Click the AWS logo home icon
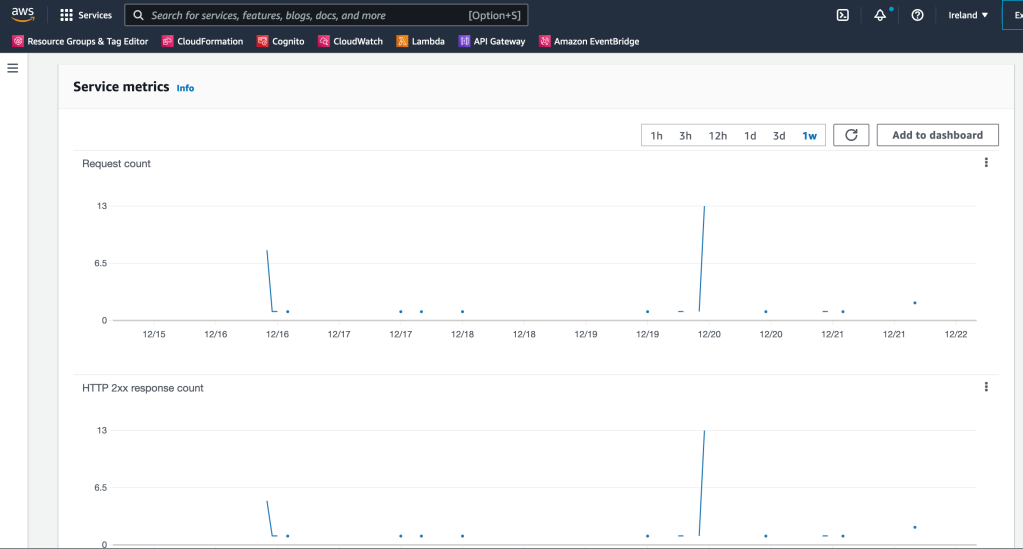Screen dimensions: 1023x549 [23, 15]
